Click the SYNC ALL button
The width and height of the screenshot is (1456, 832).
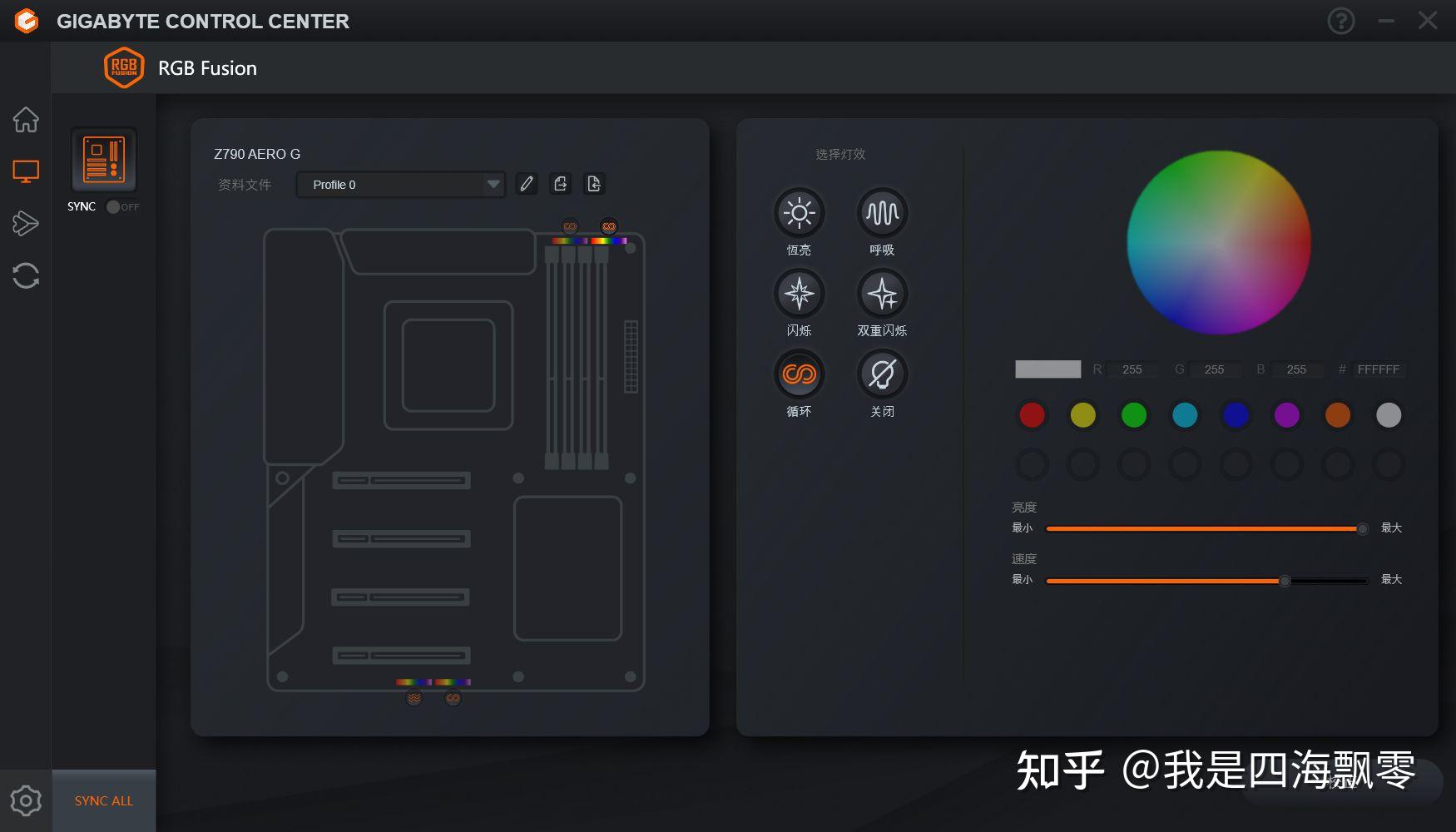coord(104,800)
